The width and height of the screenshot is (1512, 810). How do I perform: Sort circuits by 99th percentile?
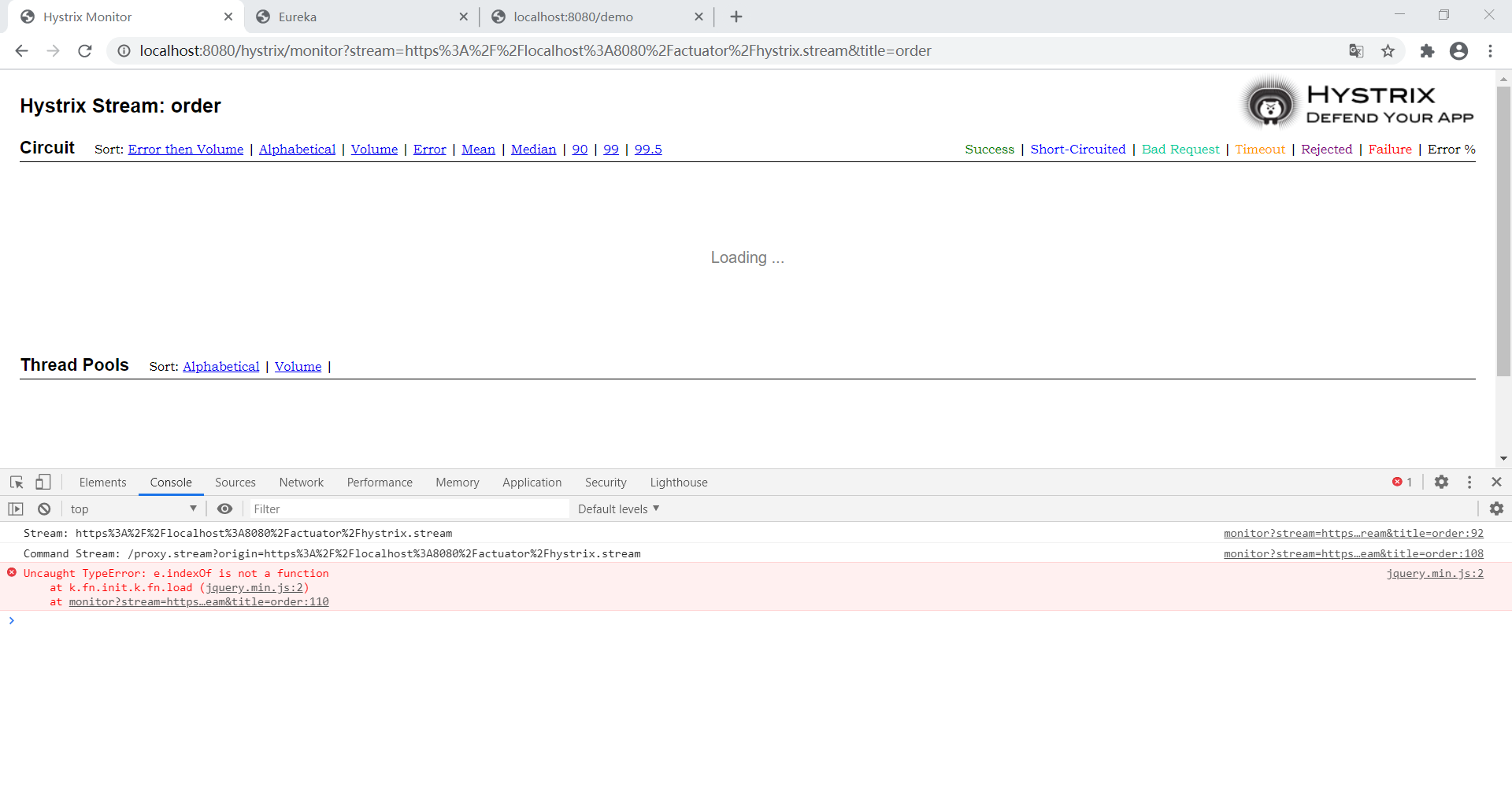[x=611, y=150]
